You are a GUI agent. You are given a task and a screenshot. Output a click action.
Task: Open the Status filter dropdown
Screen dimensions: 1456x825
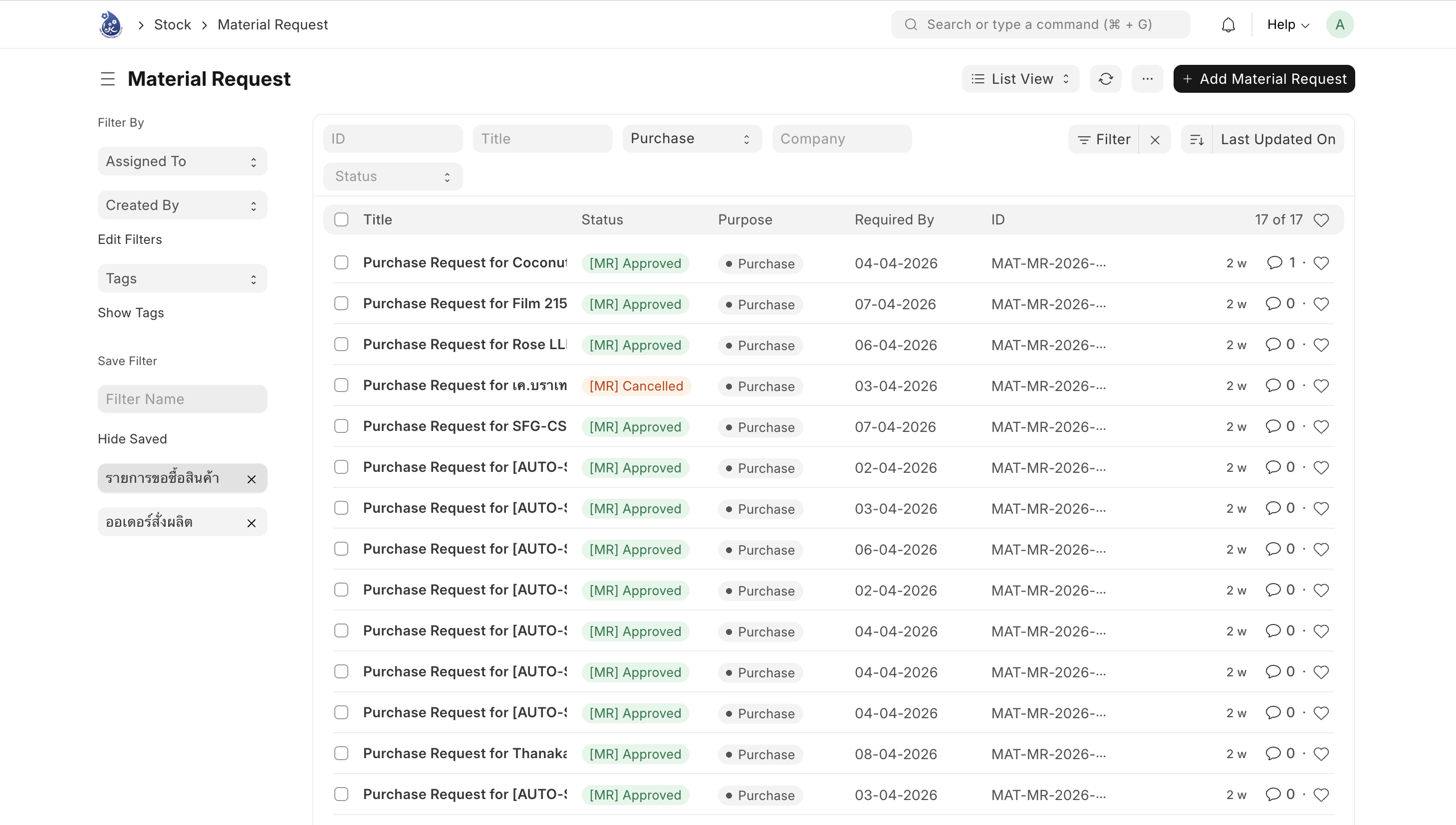393,176
